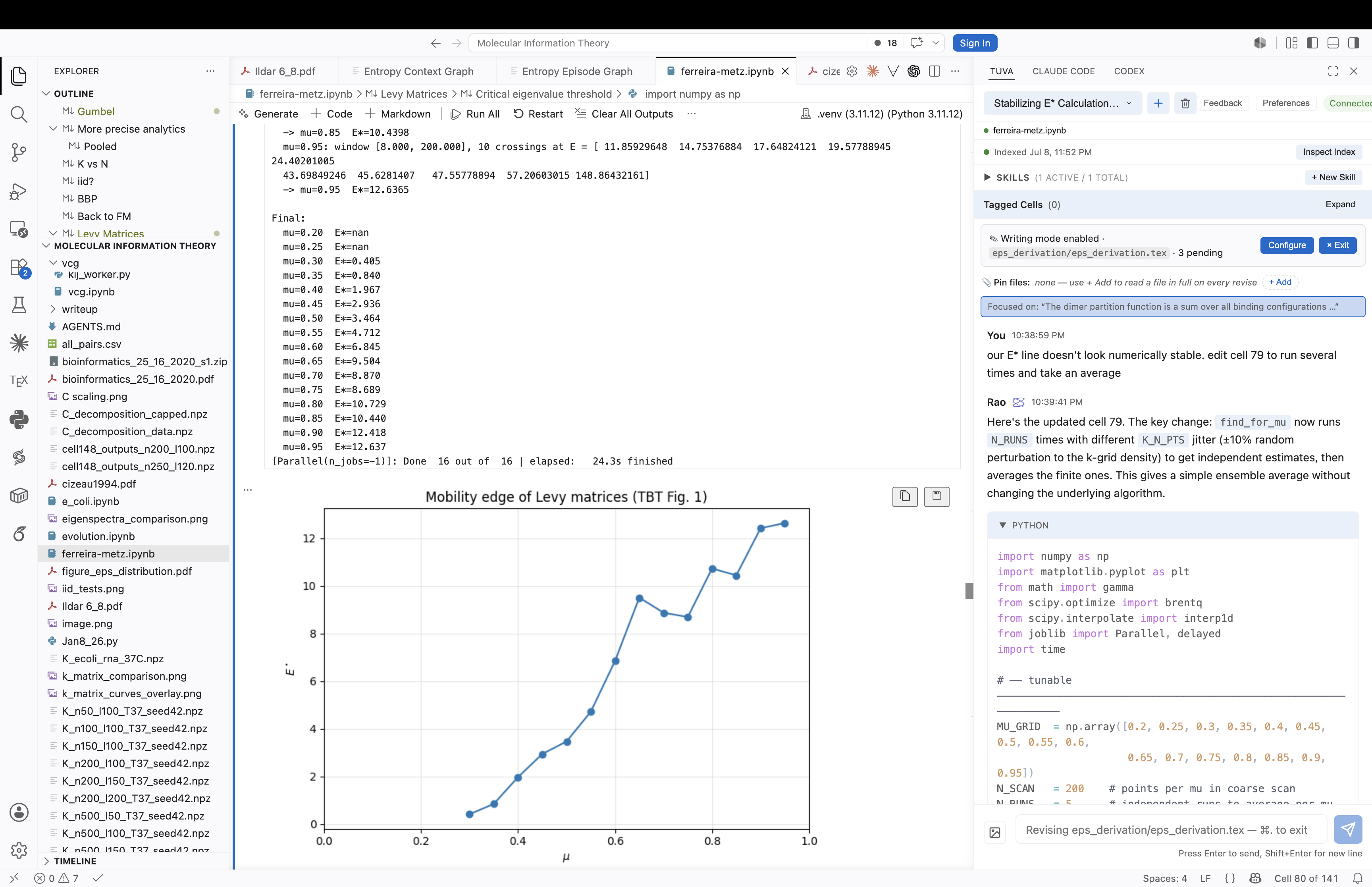The image size is (1372, 887).
Task: Click the editor scrollbar thumb
Action: 969,590
